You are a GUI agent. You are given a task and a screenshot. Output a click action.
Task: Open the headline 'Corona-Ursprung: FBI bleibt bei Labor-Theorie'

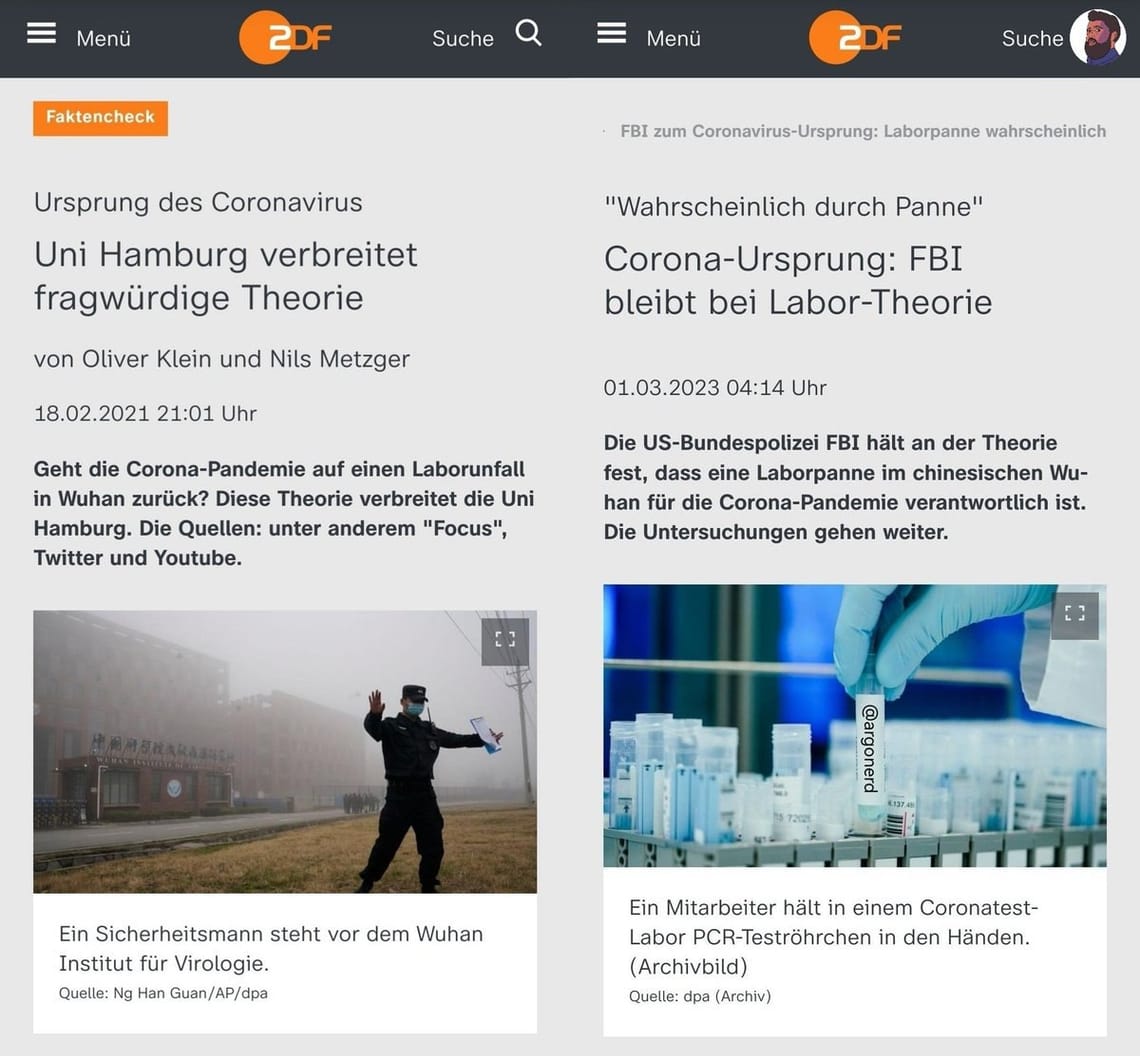[x=797, y=281]
